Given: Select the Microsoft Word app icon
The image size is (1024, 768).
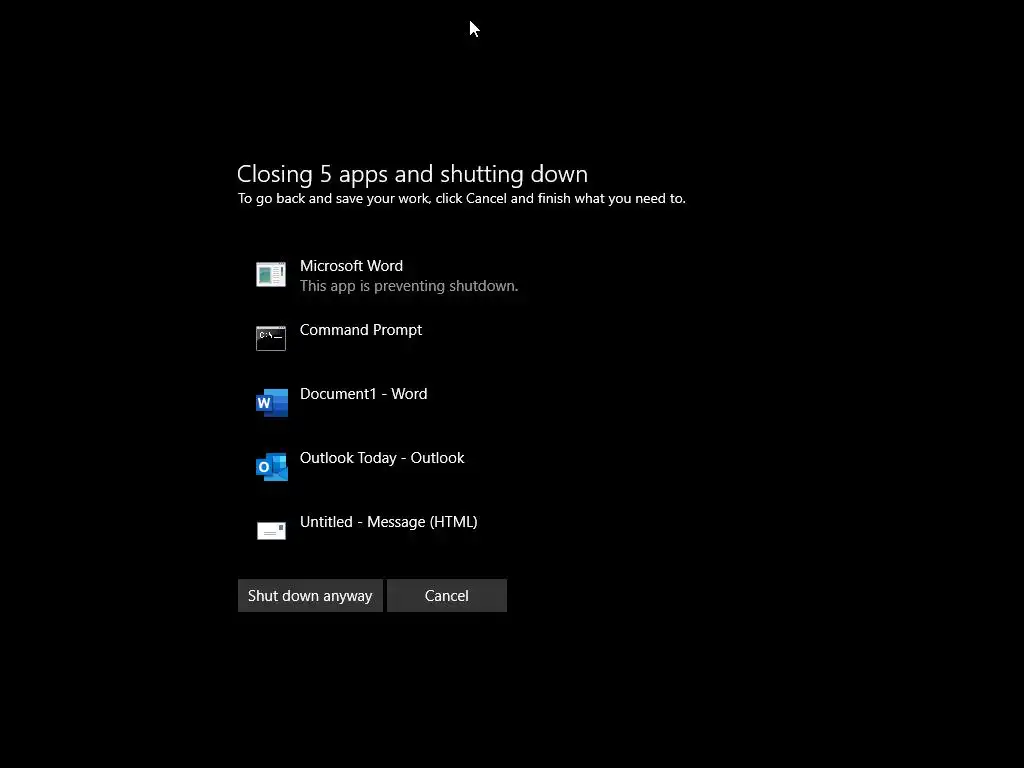Looking at the screenshot, I should click(x=271, y=274).
